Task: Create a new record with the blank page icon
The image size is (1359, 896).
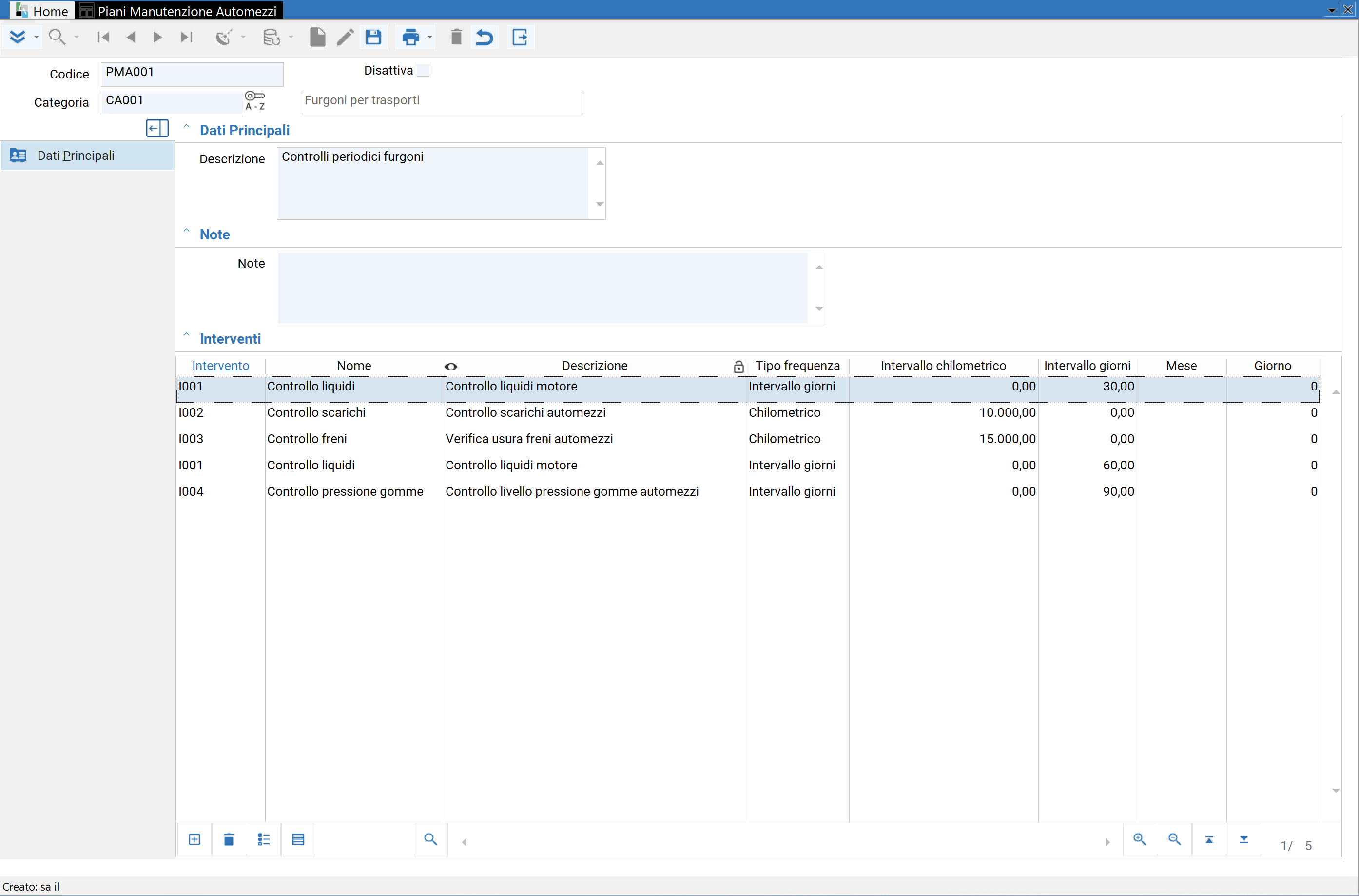Action: point(318,37)
